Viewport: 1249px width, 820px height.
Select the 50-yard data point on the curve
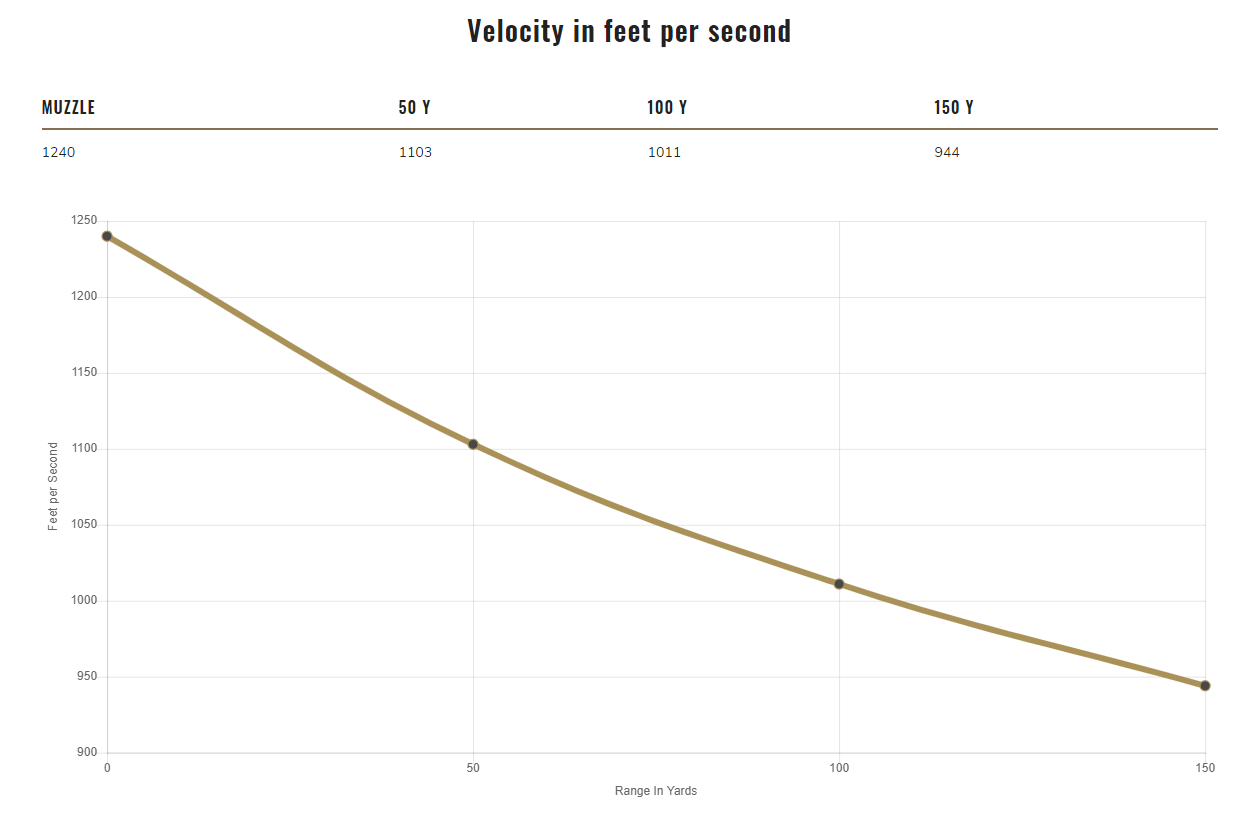point(473,444)
